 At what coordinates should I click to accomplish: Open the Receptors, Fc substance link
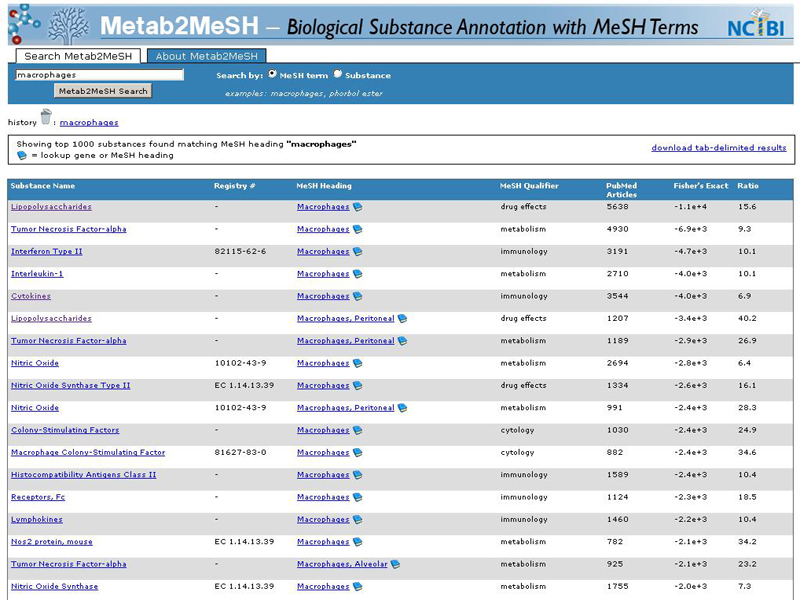pos(38,497)
